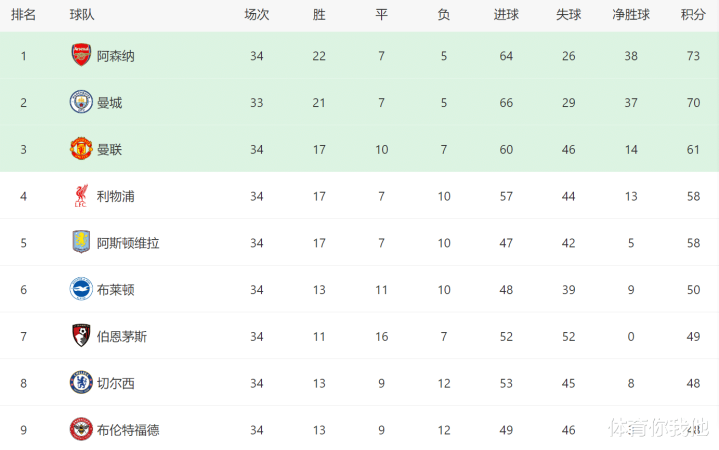Click the Manchester City club crest

tap(81, 102)
